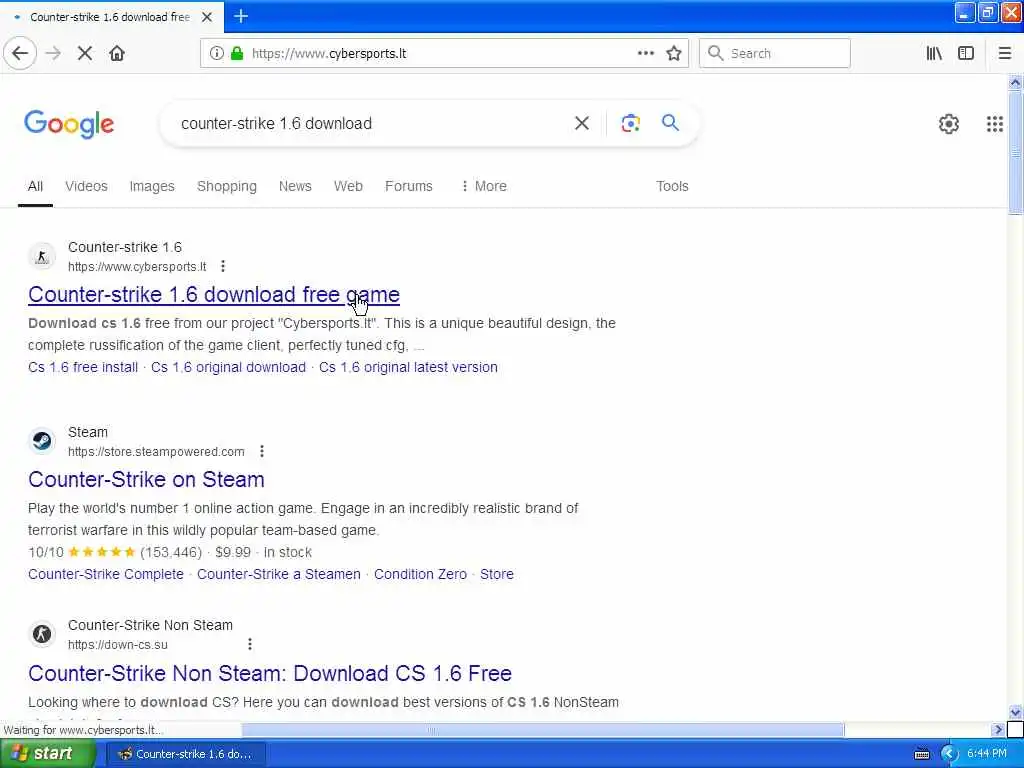Click the forward navigation arrow
Viewport: 1024px width, 768px height.
click(54, 54)
